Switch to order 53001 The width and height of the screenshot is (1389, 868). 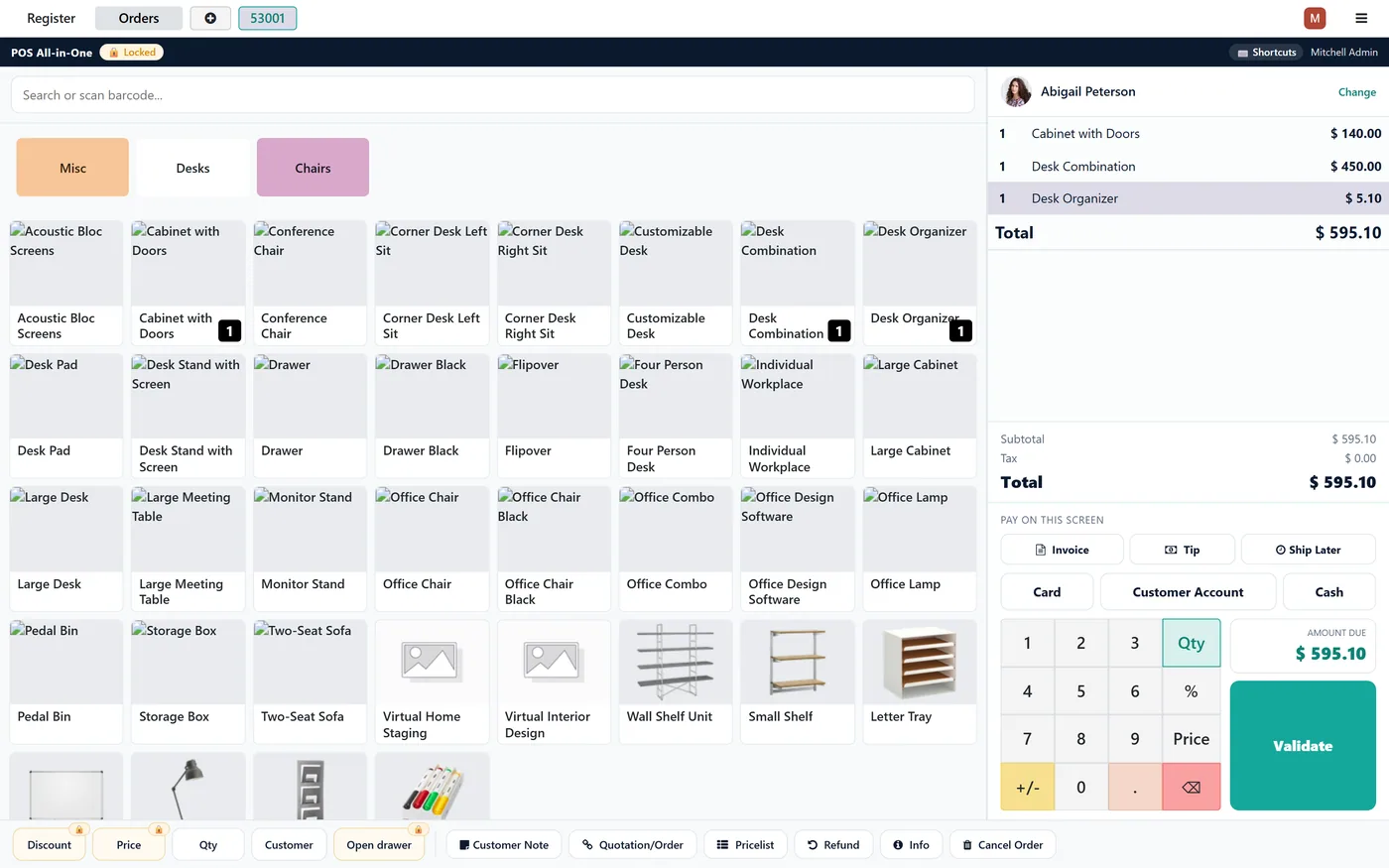coord(268,18)
